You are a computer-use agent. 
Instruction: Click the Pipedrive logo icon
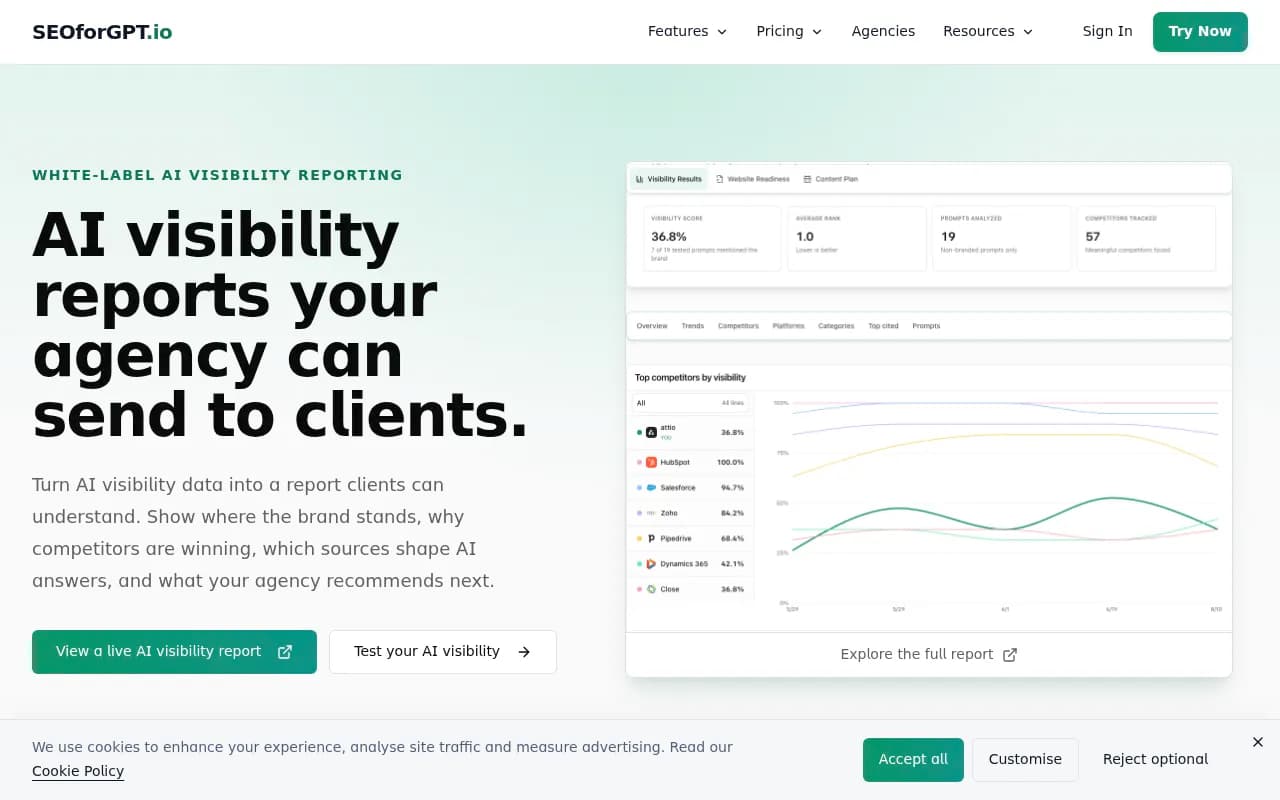click(651, 538)
